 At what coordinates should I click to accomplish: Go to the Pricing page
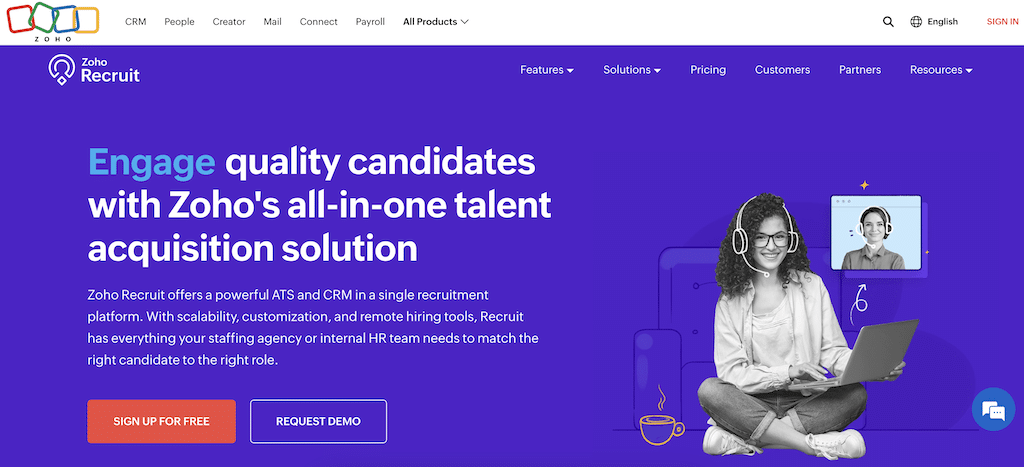pyautogui.click(x=708, y=70)
